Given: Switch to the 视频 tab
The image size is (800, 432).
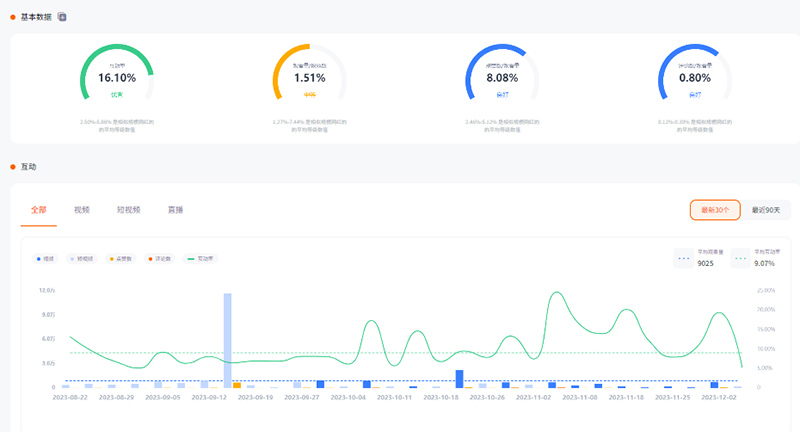Looking at the screenshot, I should point(82,210).
